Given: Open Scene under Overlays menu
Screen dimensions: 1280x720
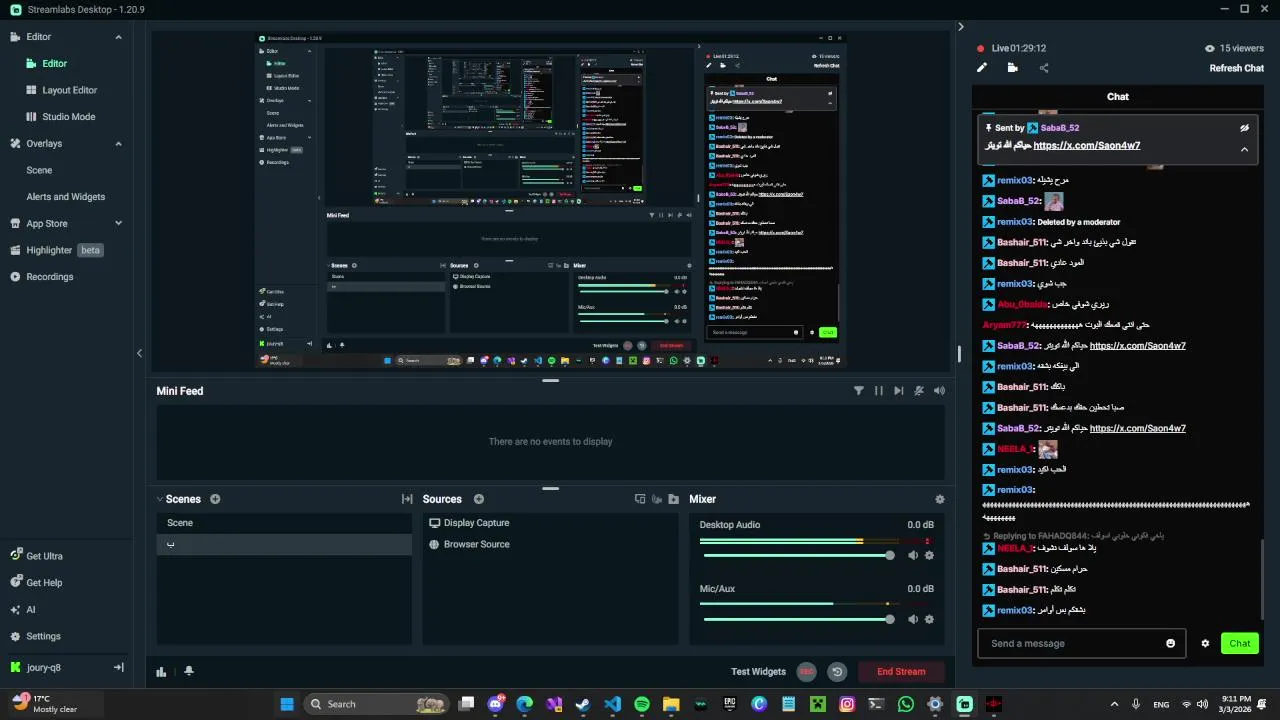Looking at the screenshot, I should (x=39, y=170).
